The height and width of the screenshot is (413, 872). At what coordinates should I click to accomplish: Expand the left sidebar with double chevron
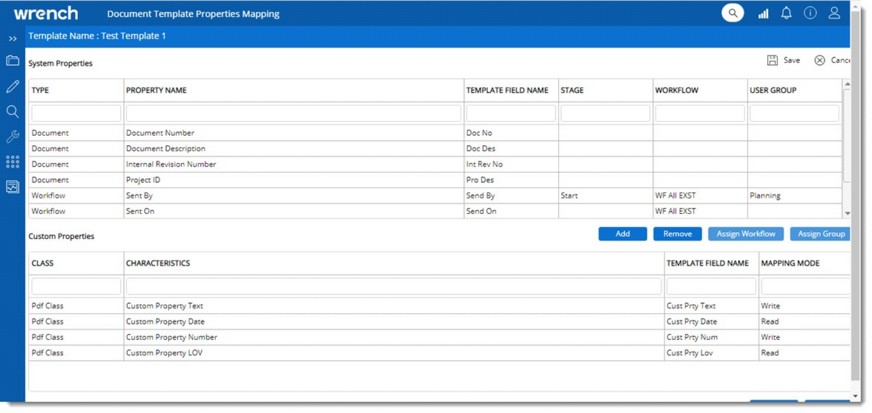[x=13, y=38]
